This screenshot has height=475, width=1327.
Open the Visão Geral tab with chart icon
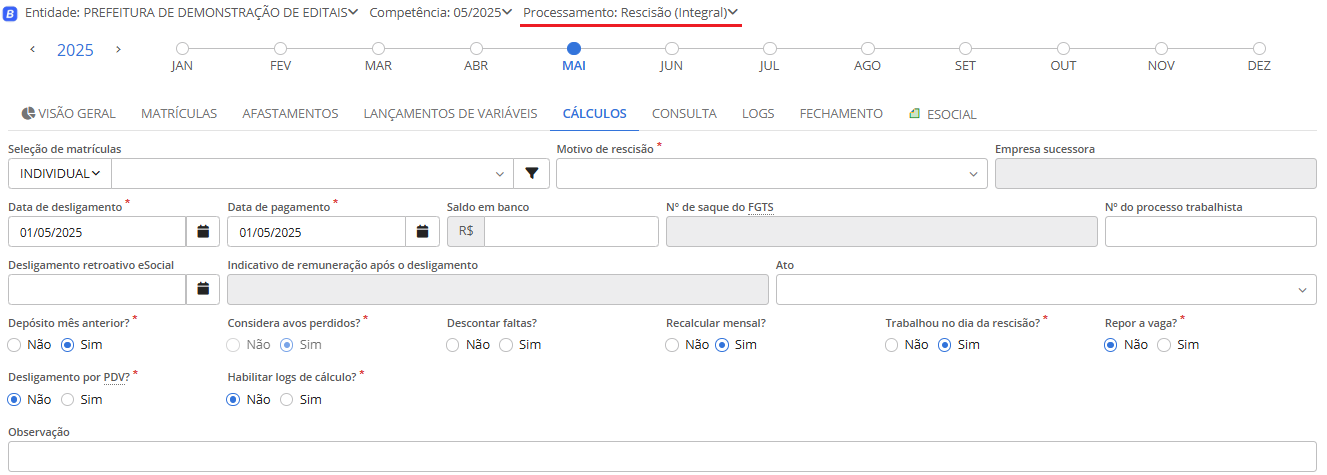point(68,114)
